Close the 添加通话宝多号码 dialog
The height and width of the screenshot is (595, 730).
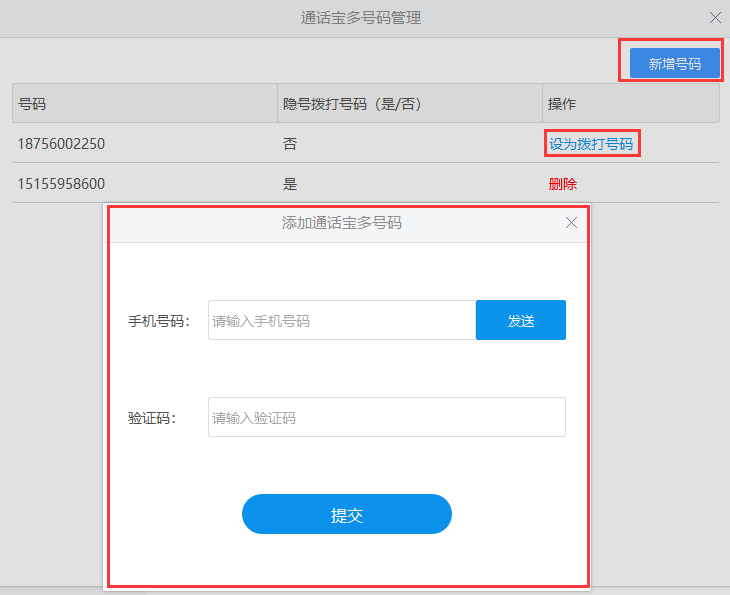pos(571,223)
